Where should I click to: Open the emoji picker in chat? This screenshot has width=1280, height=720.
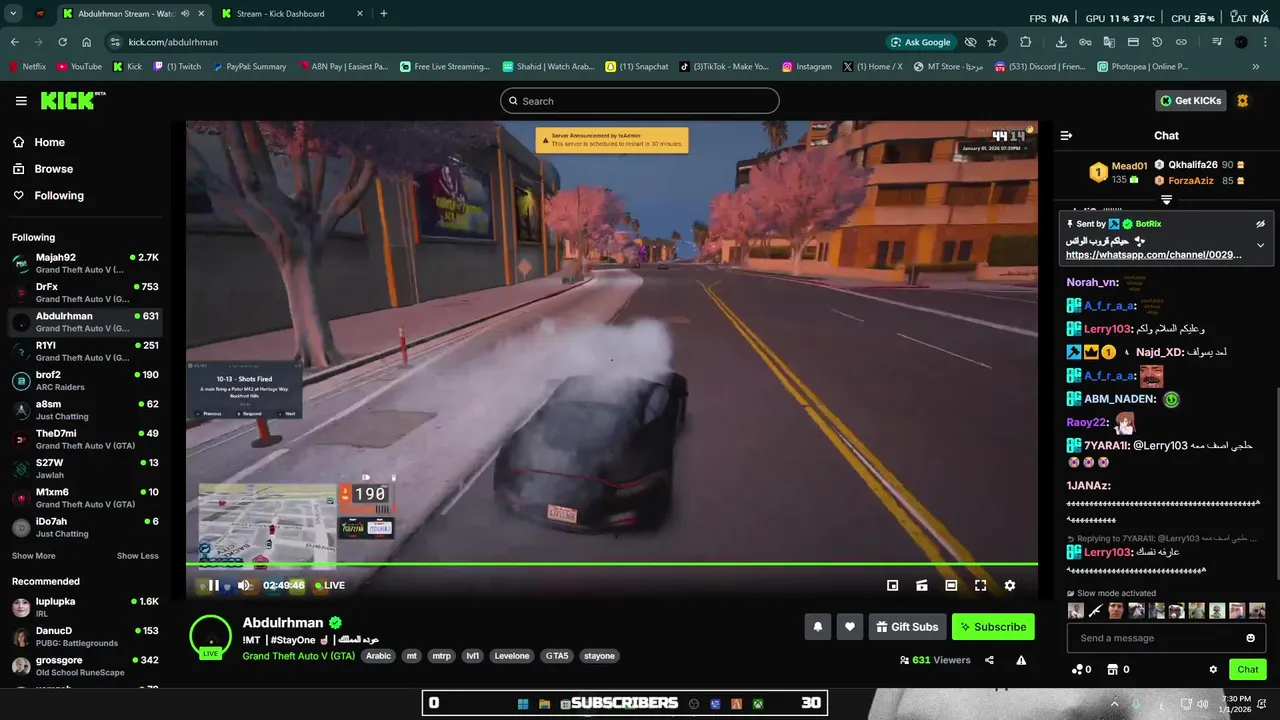(x=1250, y=638)
